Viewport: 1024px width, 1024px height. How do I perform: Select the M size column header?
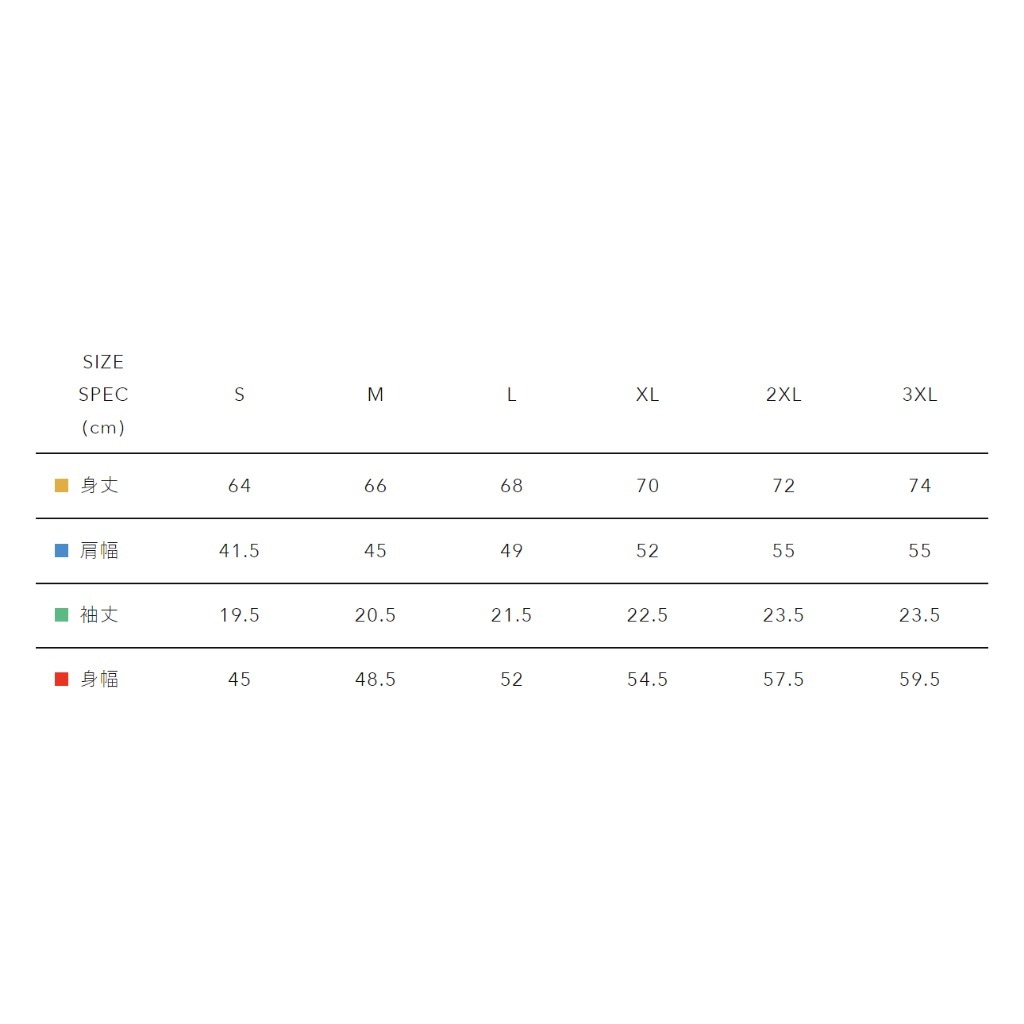375,395
